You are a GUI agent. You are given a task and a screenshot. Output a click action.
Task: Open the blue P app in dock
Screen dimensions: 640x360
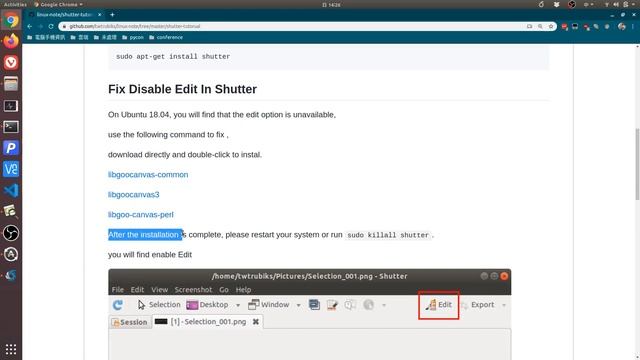coord(11,148)
